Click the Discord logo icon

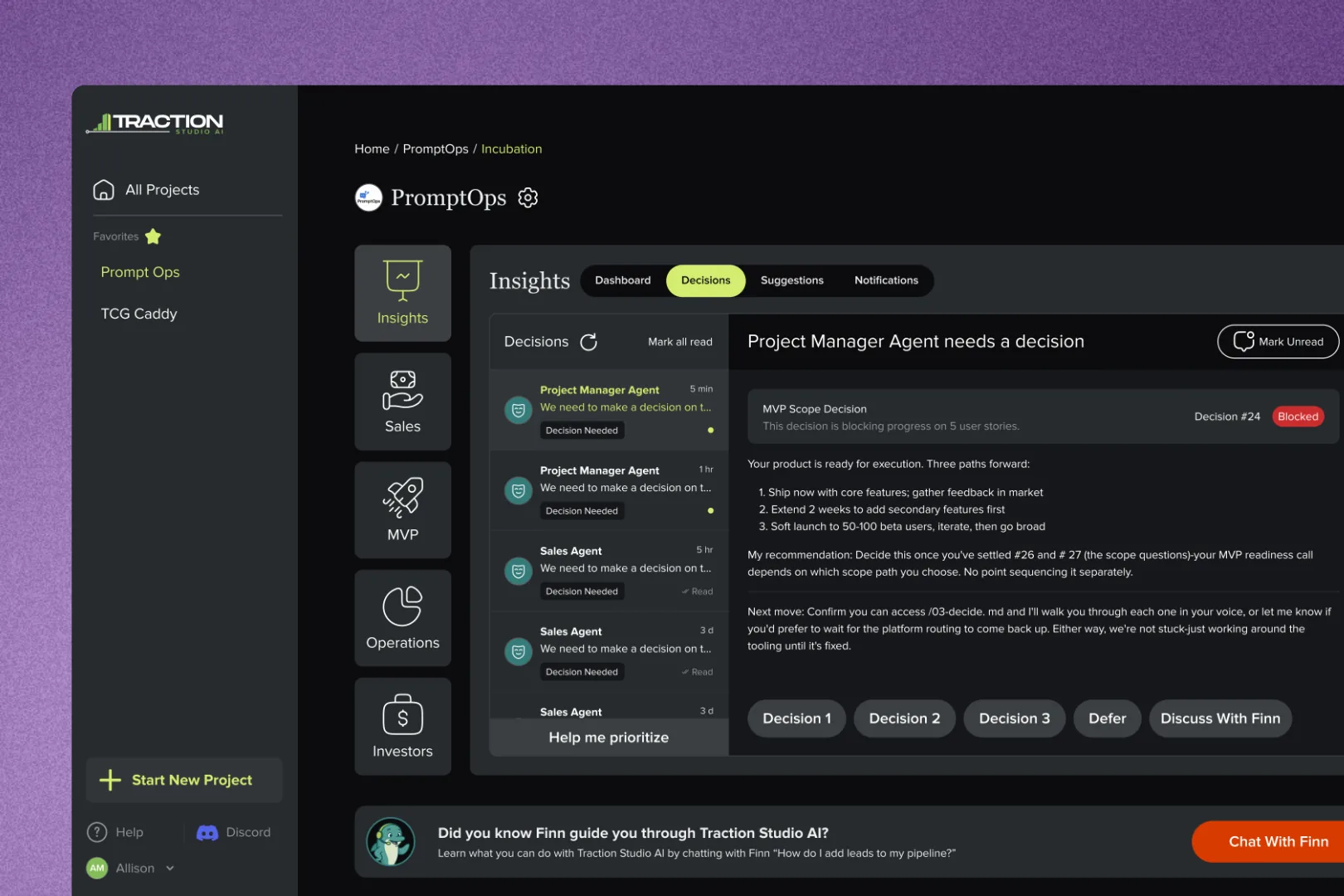tap(207, 832)
